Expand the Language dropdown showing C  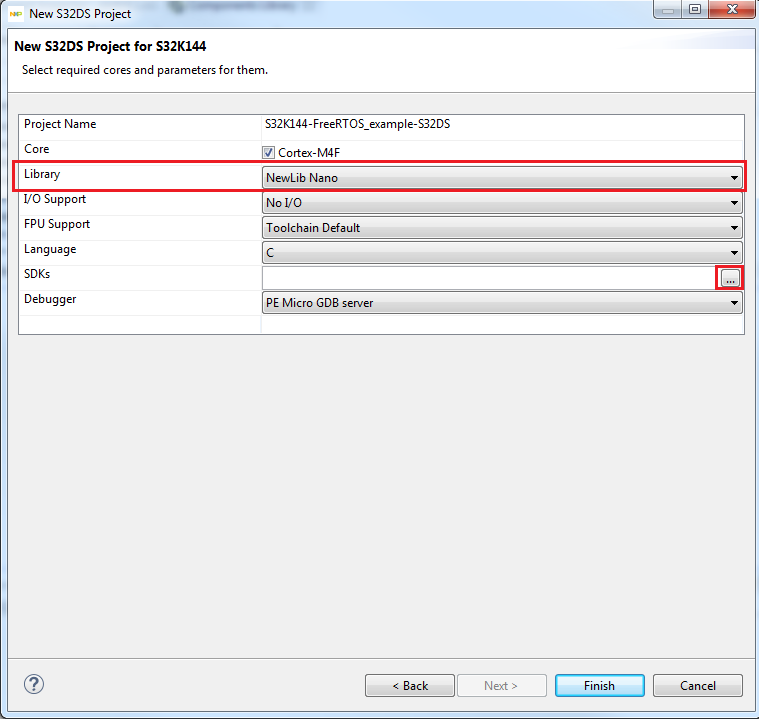[x=502, y=252]
